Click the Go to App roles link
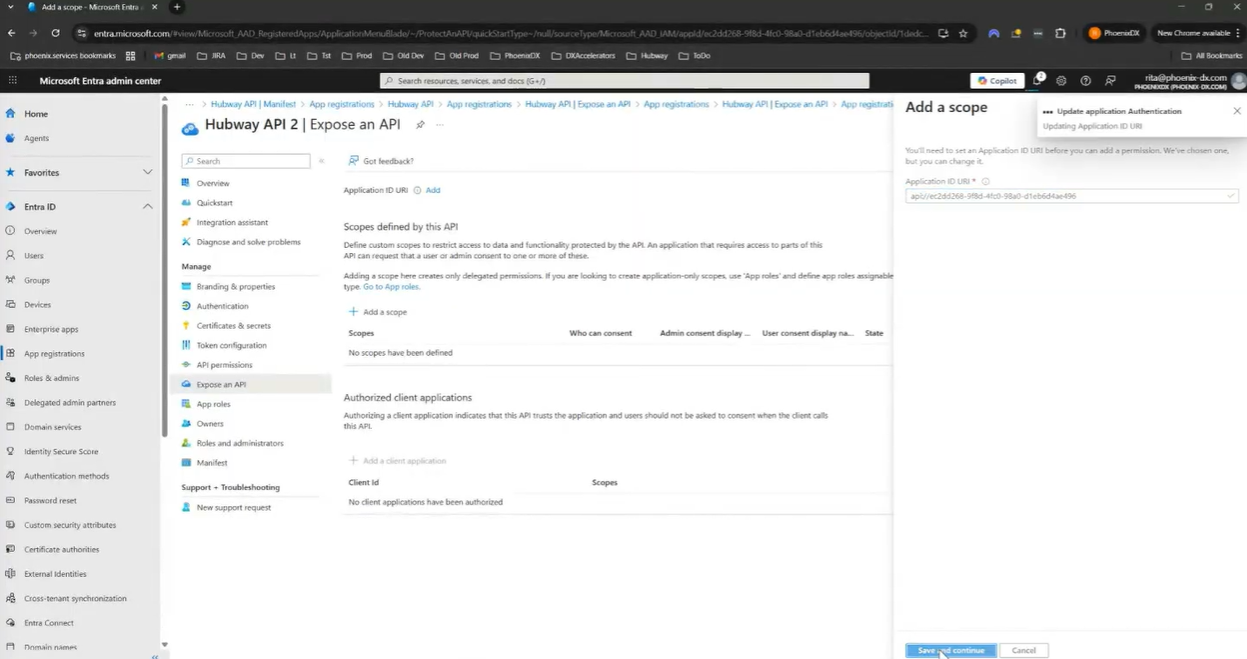The width and height of the screenshot is (1247, 659). coord(391,287)
